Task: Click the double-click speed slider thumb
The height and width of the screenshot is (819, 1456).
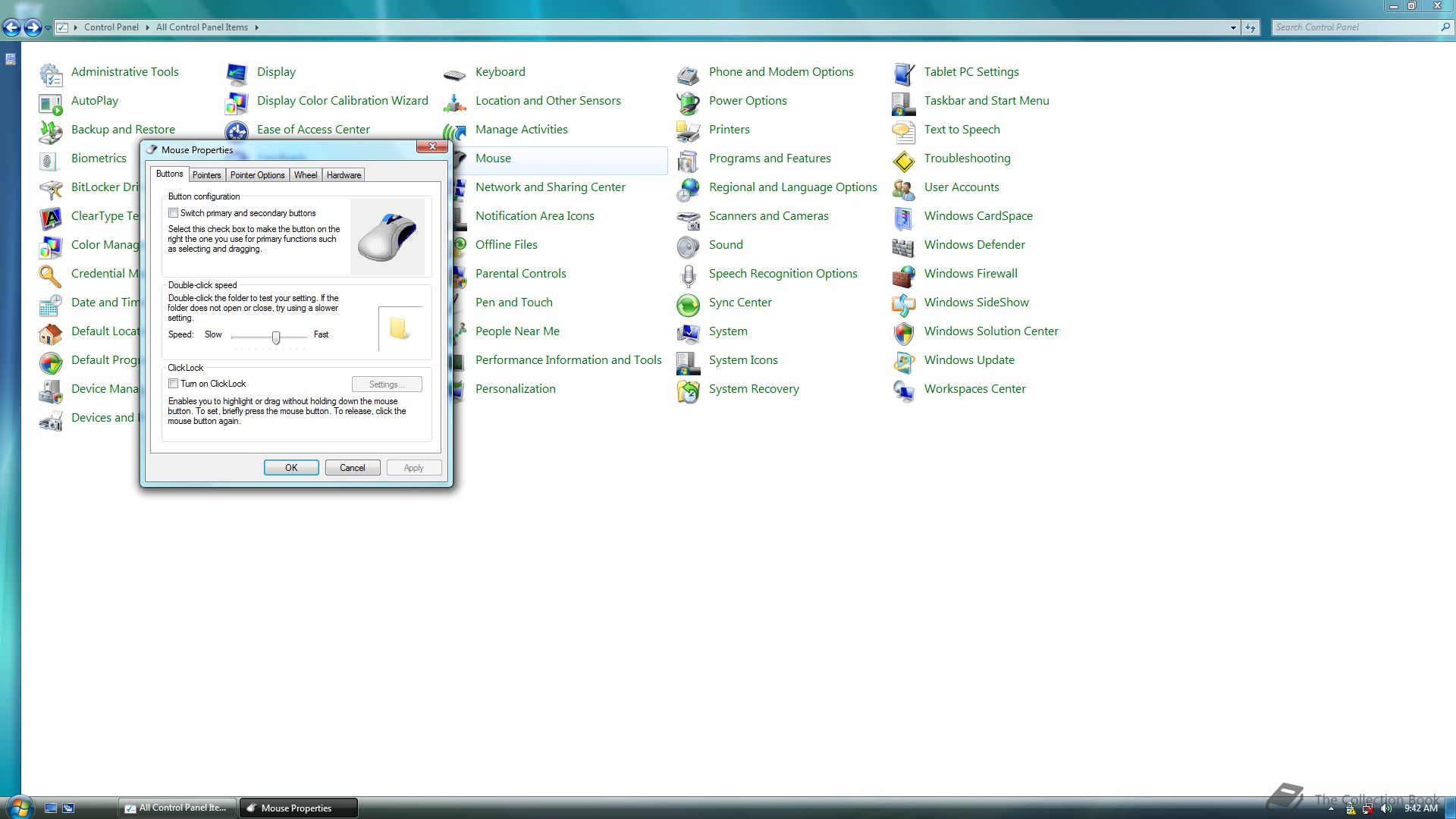Action: [x=276, y=337]
